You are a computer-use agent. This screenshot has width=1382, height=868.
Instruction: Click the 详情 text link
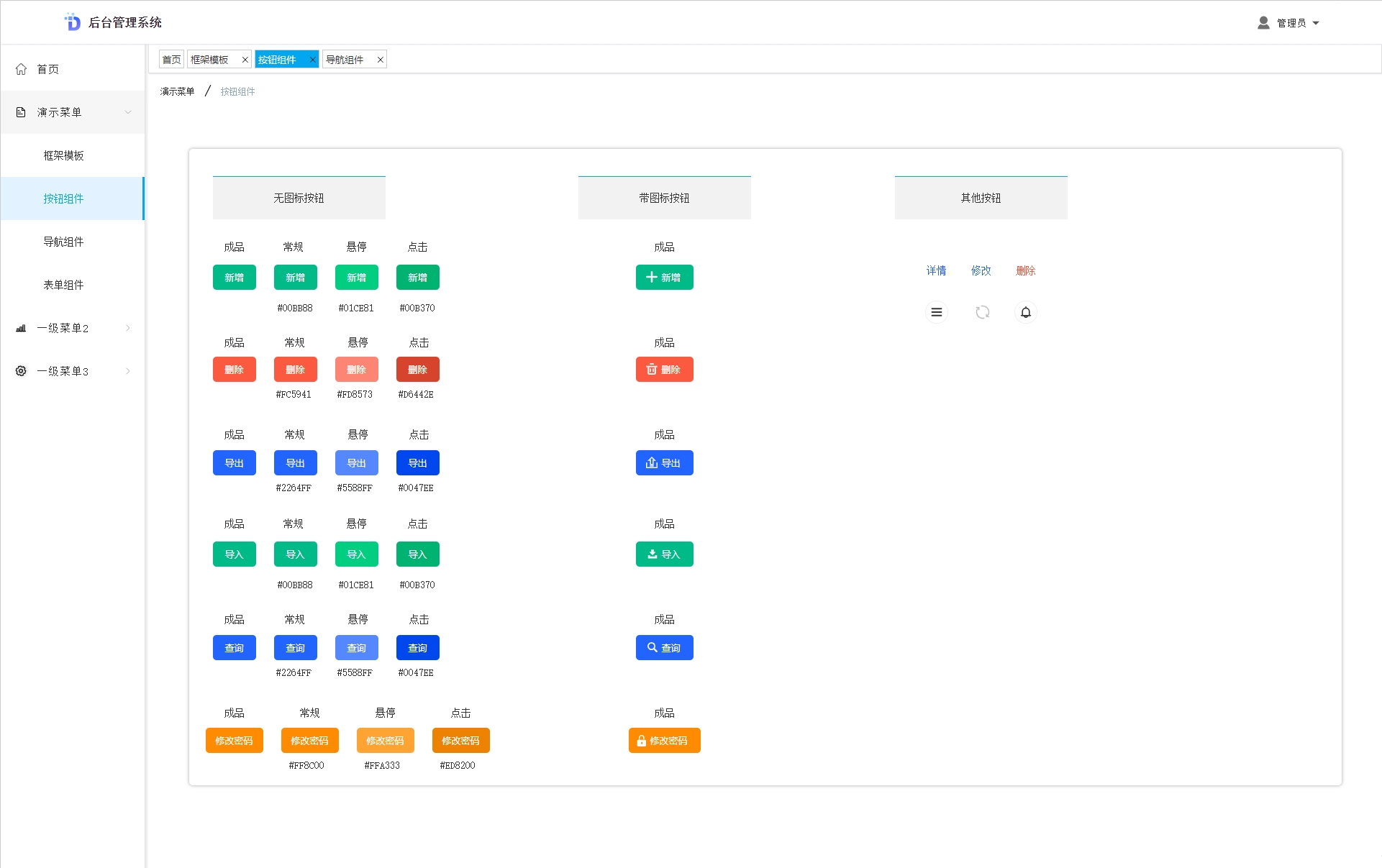(x=937, y=270)
